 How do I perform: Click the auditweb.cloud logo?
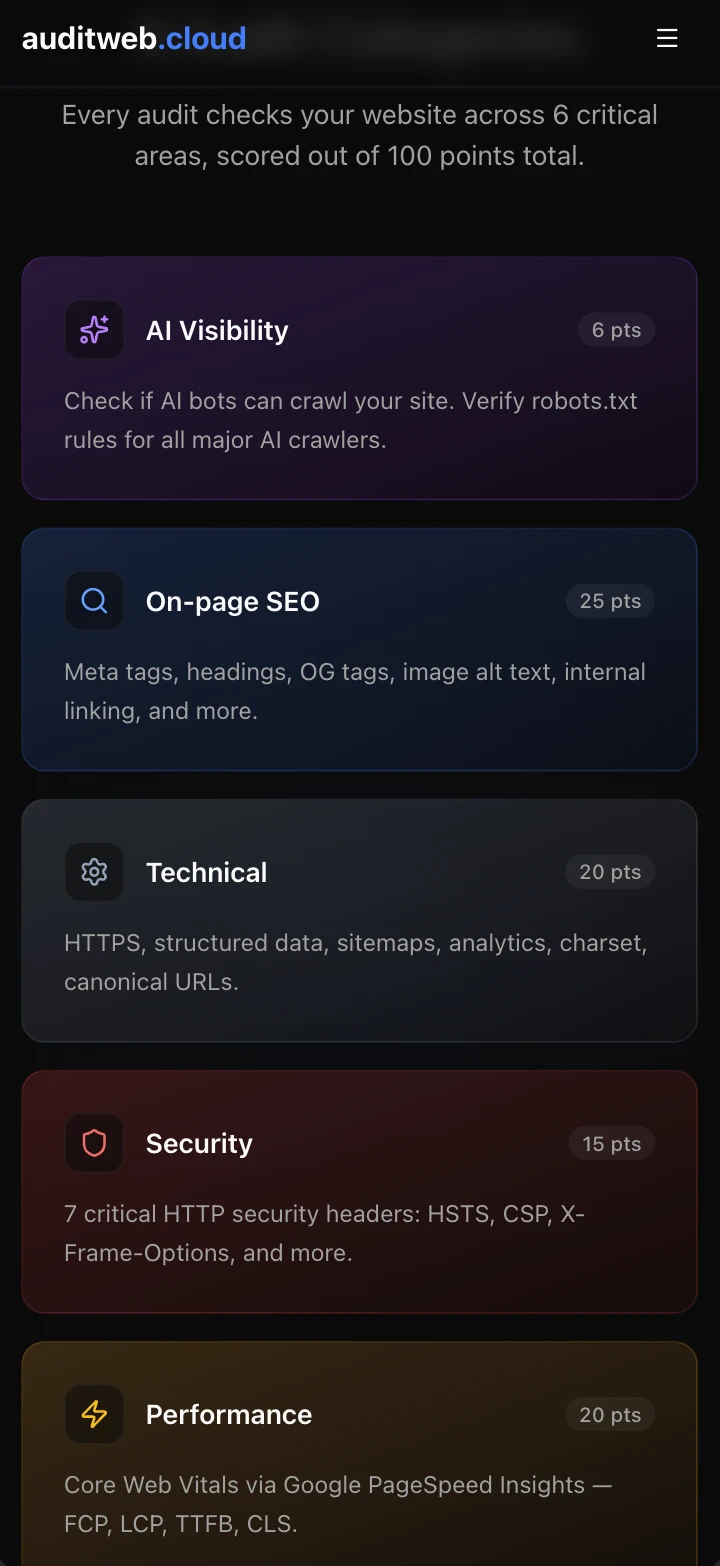point(134,38)
